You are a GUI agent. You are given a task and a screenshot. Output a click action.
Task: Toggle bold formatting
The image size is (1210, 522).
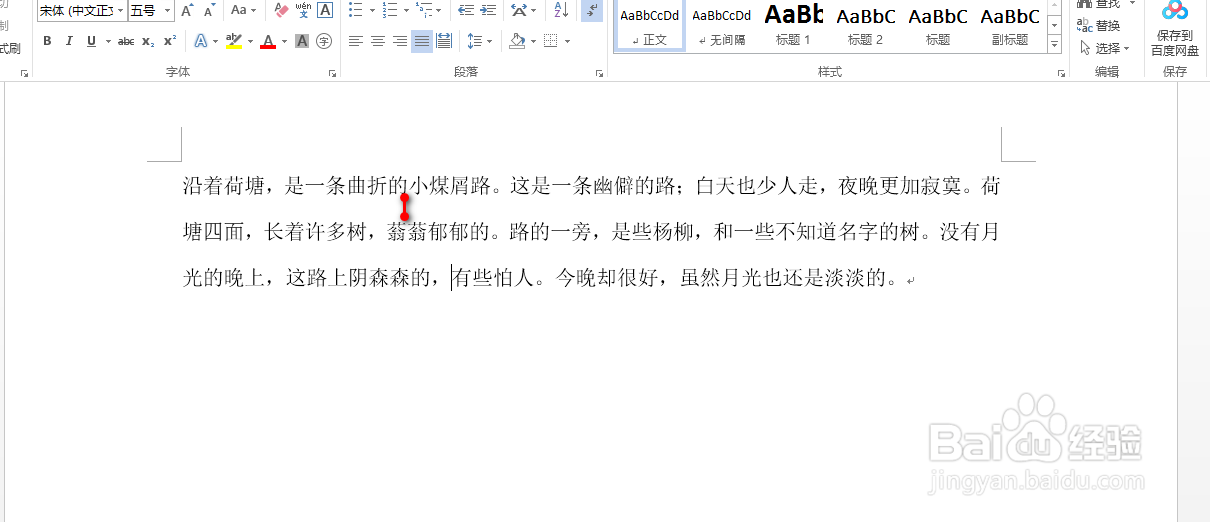click(47, 41)
